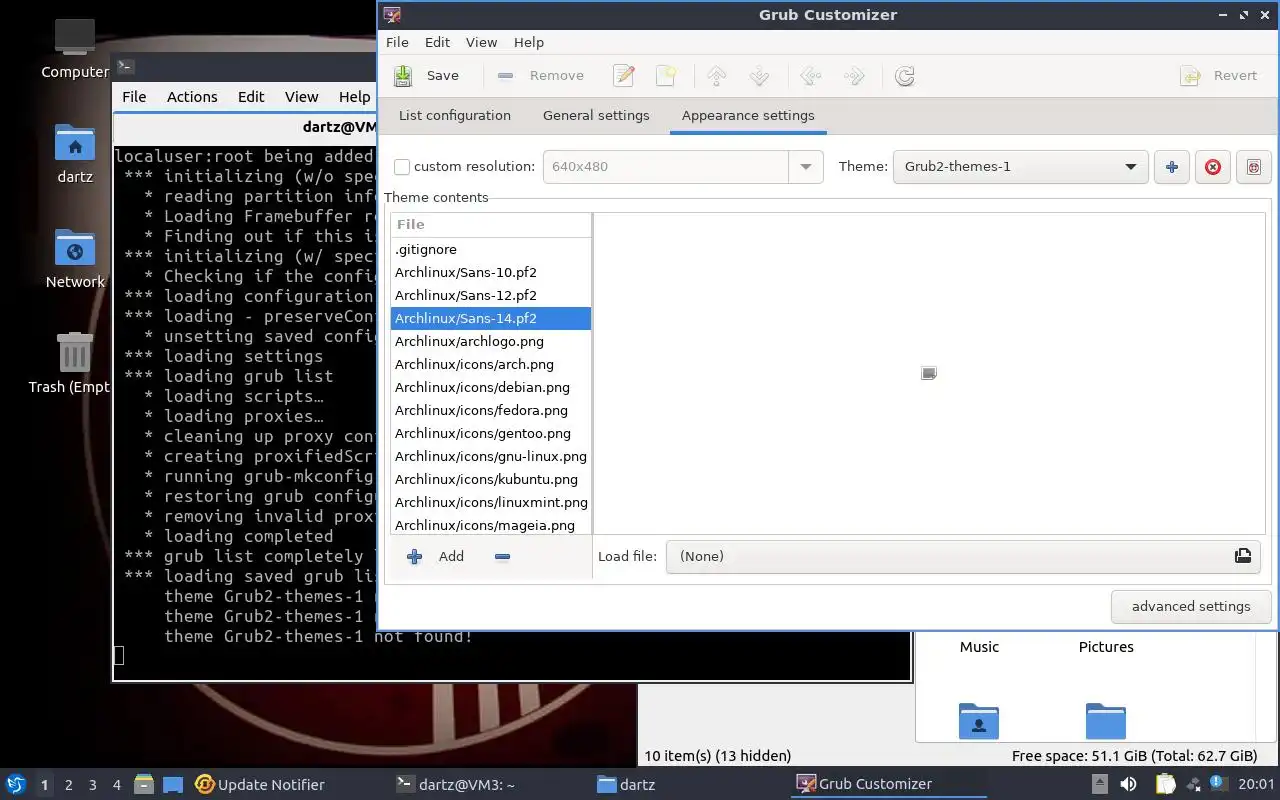Open Network desktop icon

click(75, 258)
